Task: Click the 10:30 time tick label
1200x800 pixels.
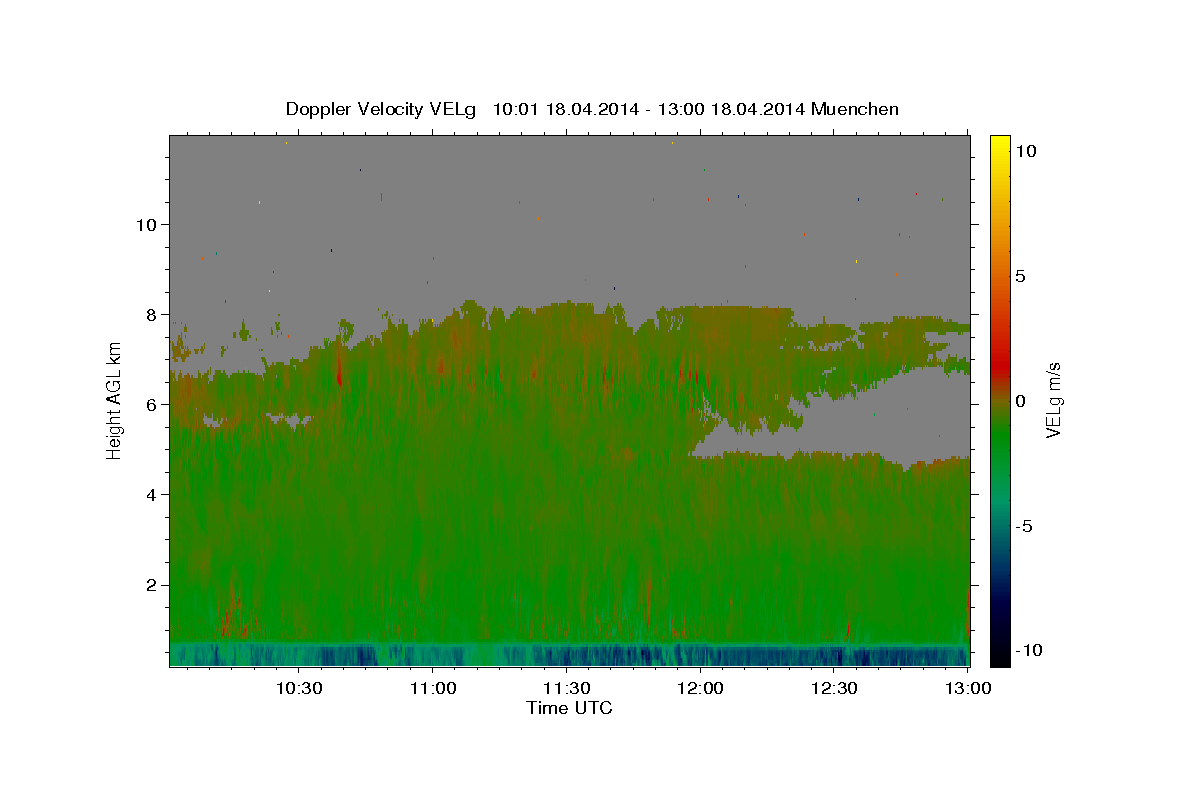Action: (x=298, y=688)
